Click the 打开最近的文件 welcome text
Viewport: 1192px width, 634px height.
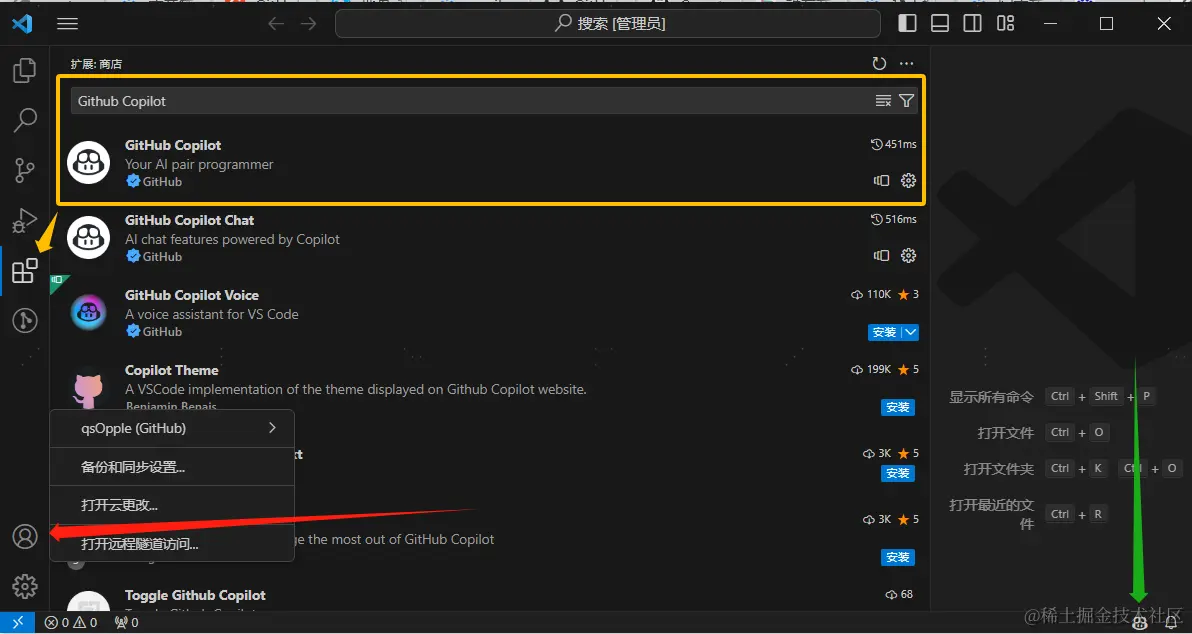point(992,515)
